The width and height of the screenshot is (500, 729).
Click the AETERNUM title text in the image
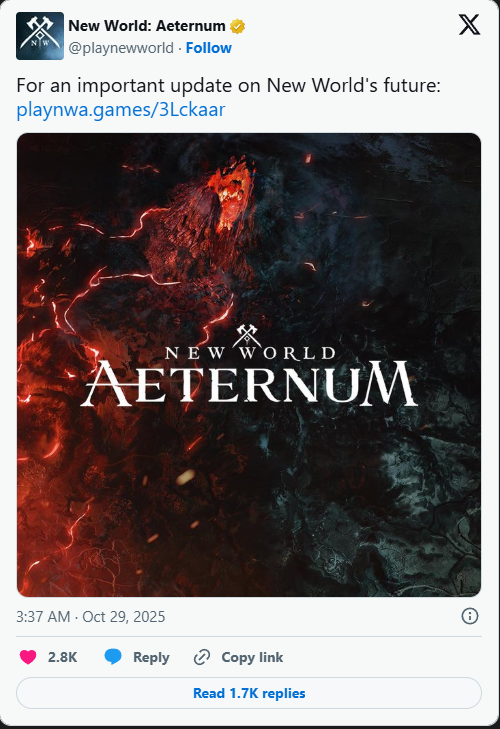click(249, 383)
